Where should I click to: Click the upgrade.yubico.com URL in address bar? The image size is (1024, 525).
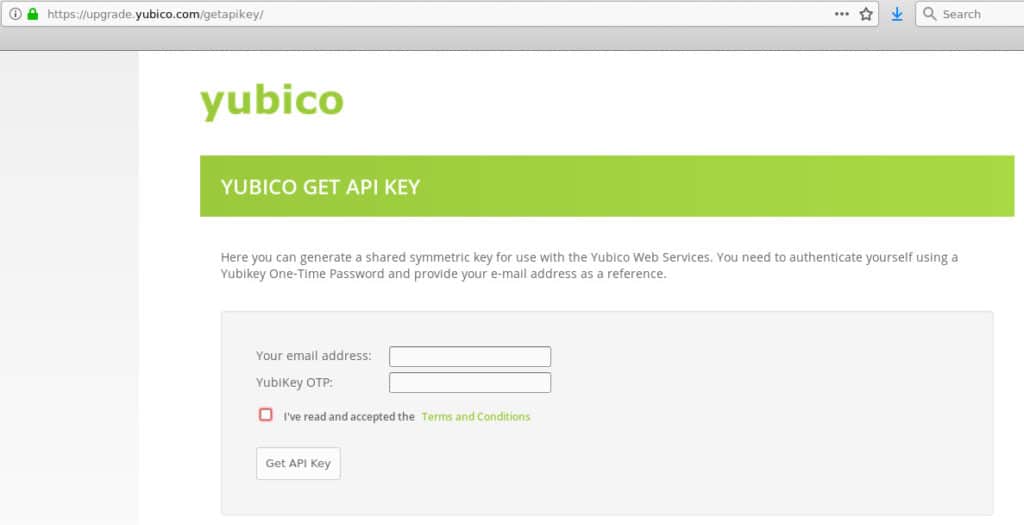point(155,14)
